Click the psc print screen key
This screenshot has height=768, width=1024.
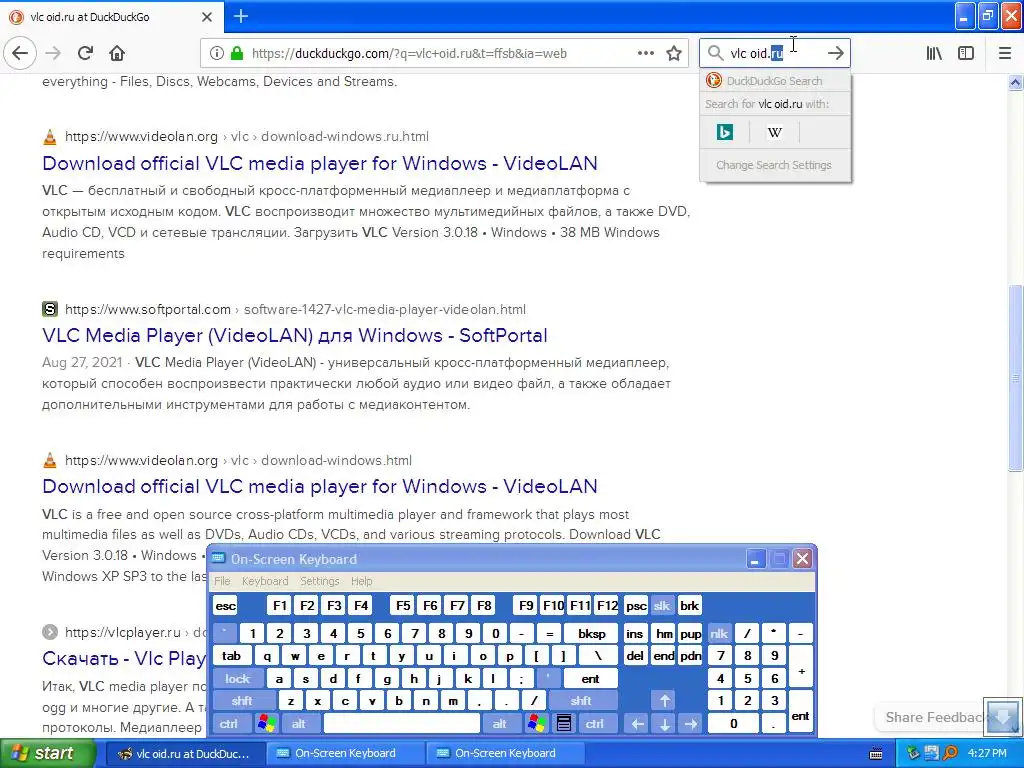636,606
